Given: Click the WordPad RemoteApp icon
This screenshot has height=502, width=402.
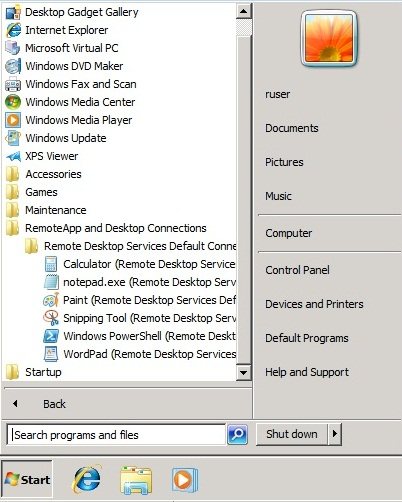Looking at the screenshot, I should tap(51, 354).
